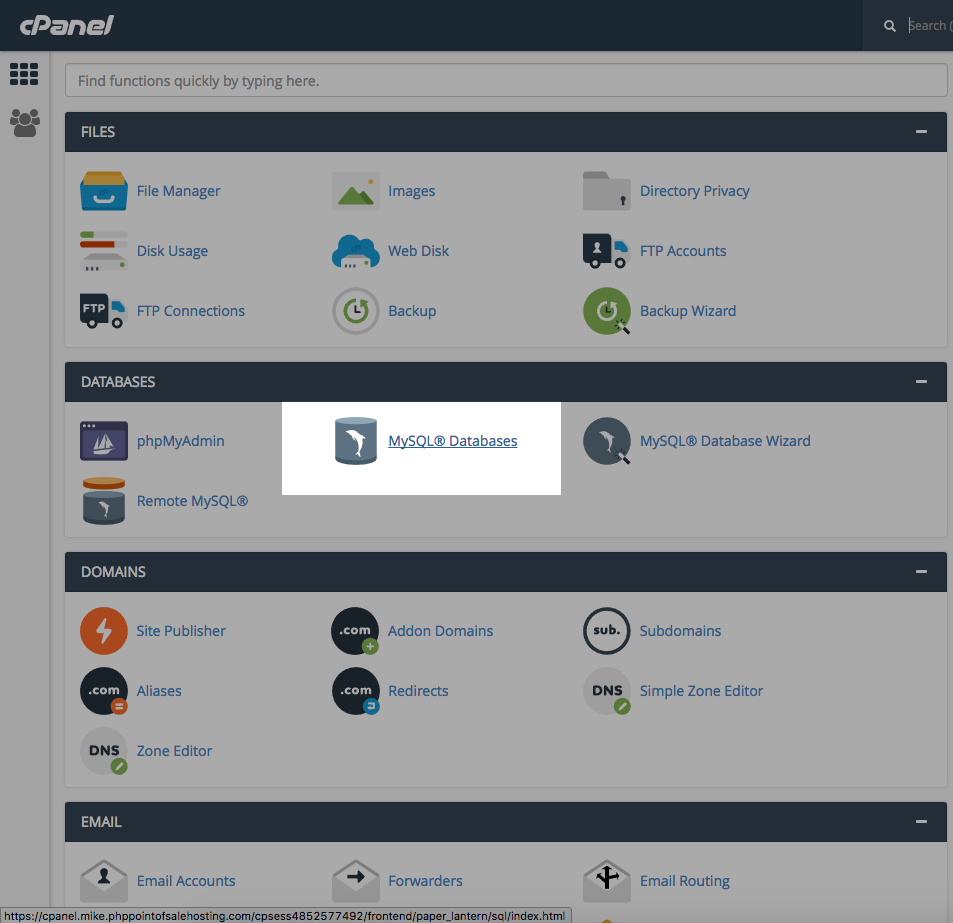Collapse the Databases section
The height and width of the screenshot is (923, 953).
point(920,382)
